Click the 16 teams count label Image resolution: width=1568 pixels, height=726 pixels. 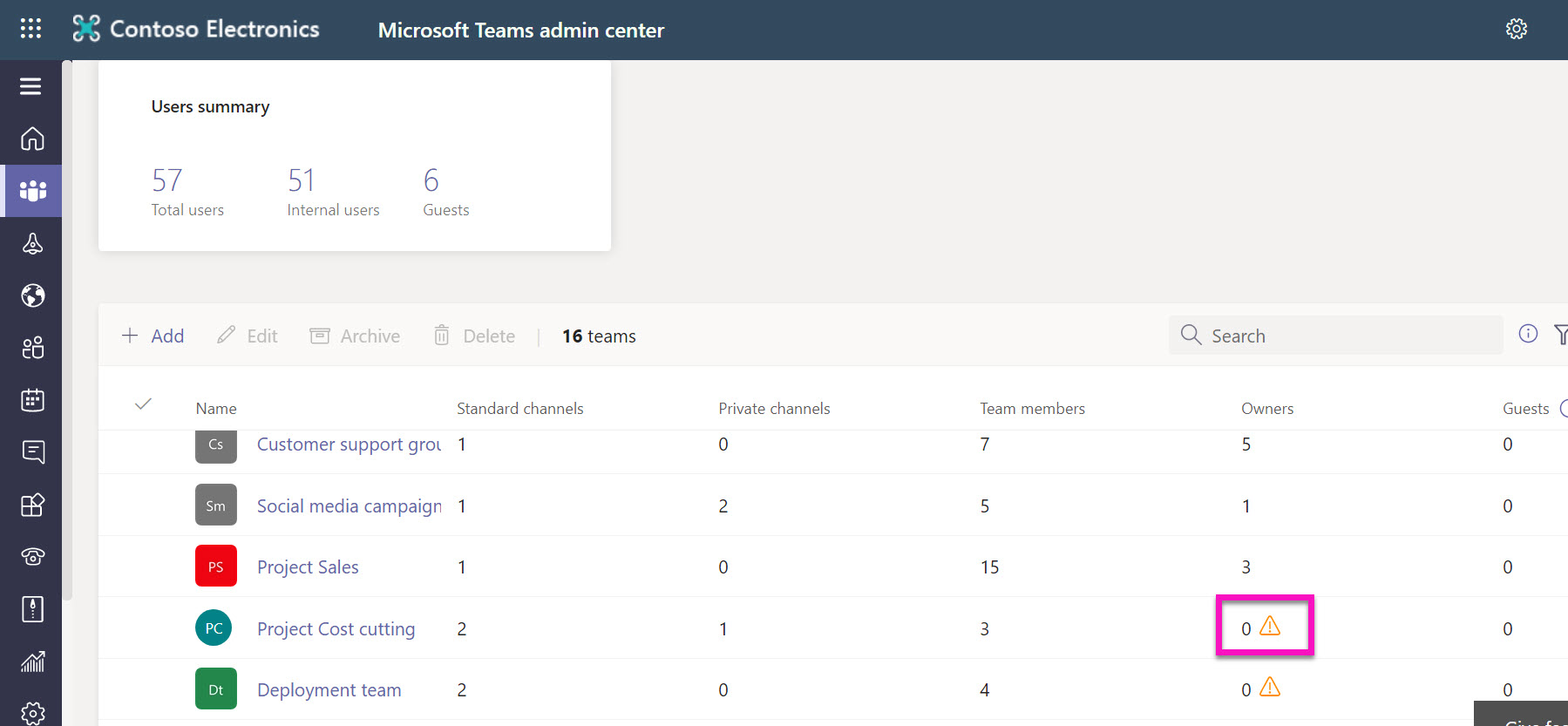(599, 336)
